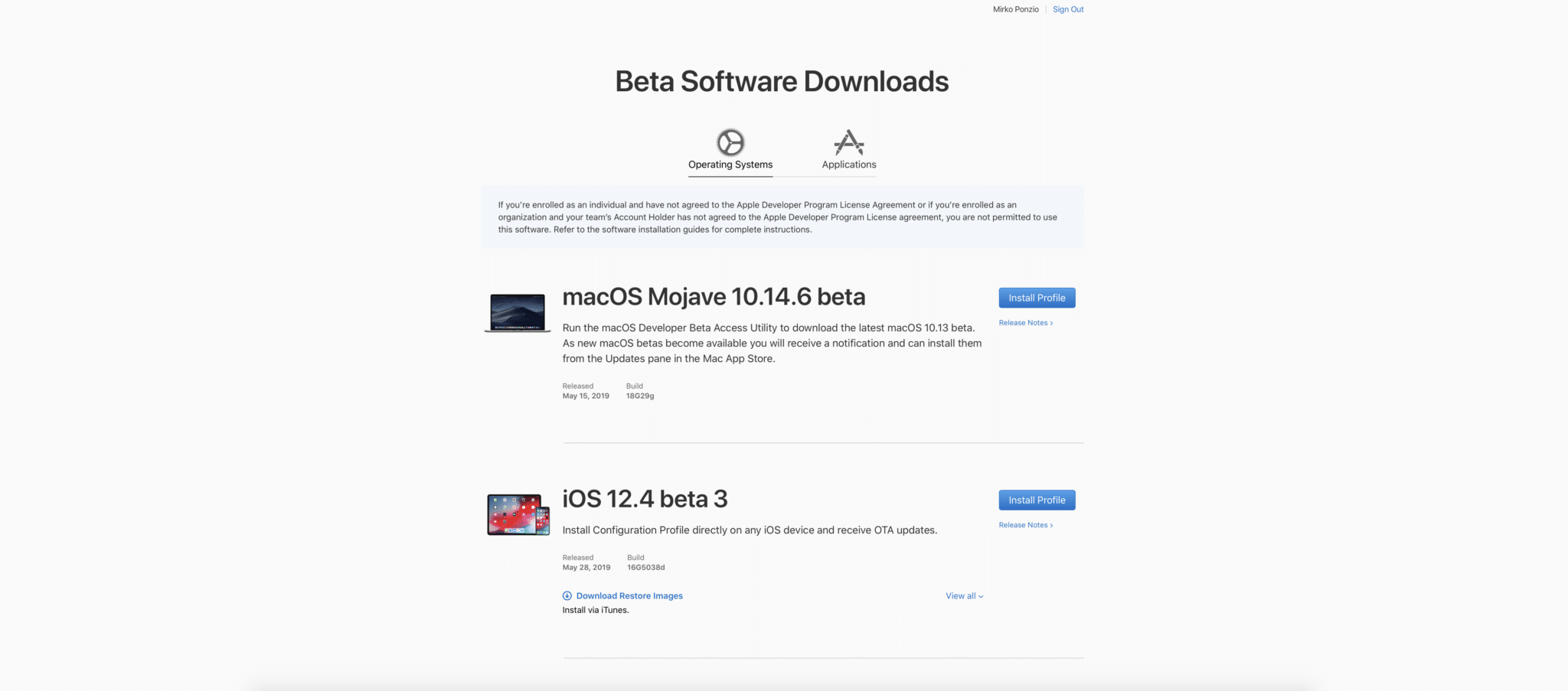Install Profile for iOS 12.4 beta 3
The width and height of the screenshot is (1568, 691).
pyautogui.click(x=1037, y=500)
